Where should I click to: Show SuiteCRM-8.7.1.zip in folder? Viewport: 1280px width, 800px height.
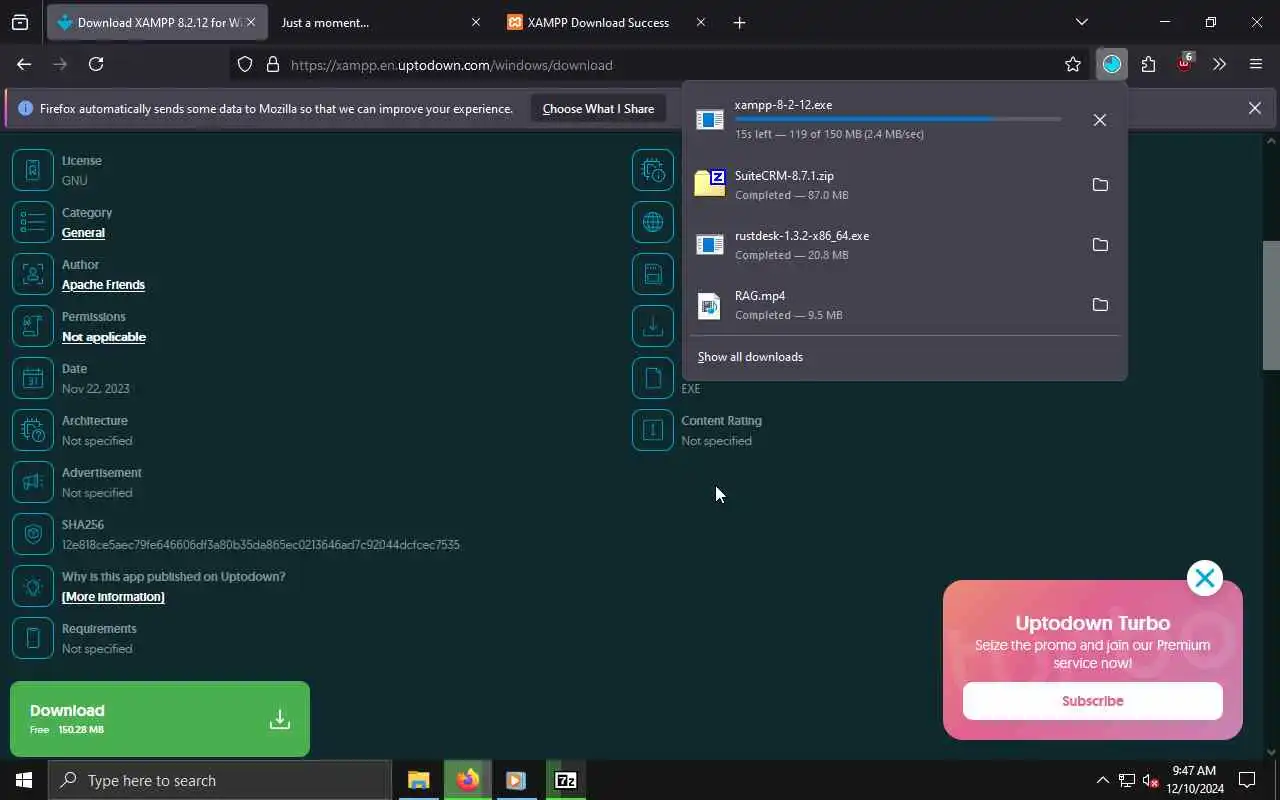(1100, 185)
